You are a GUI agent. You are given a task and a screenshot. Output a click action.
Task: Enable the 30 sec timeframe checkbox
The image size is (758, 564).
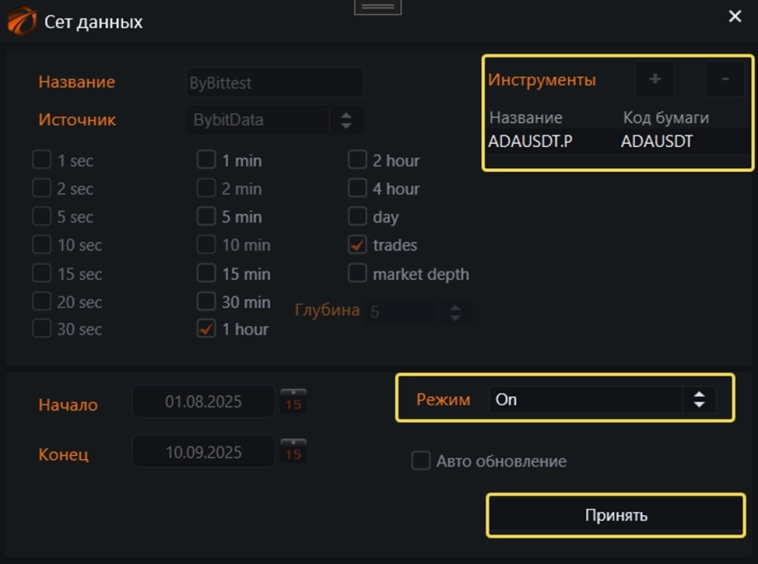coord(42,329)
